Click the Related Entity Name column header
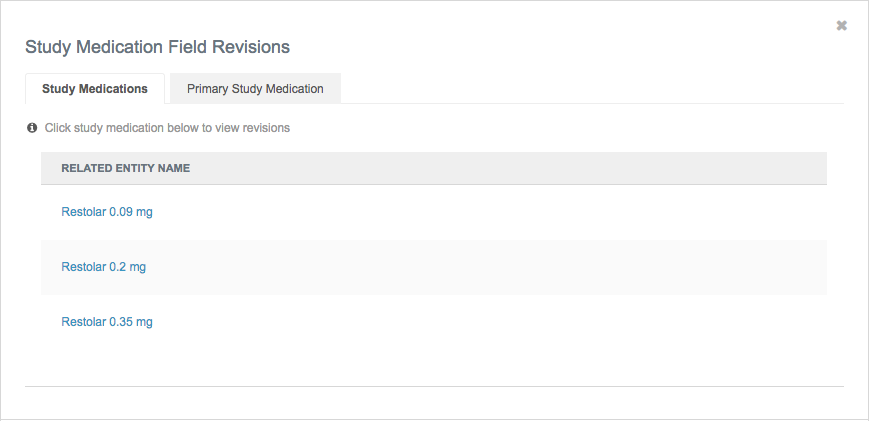 click(126, 168)
